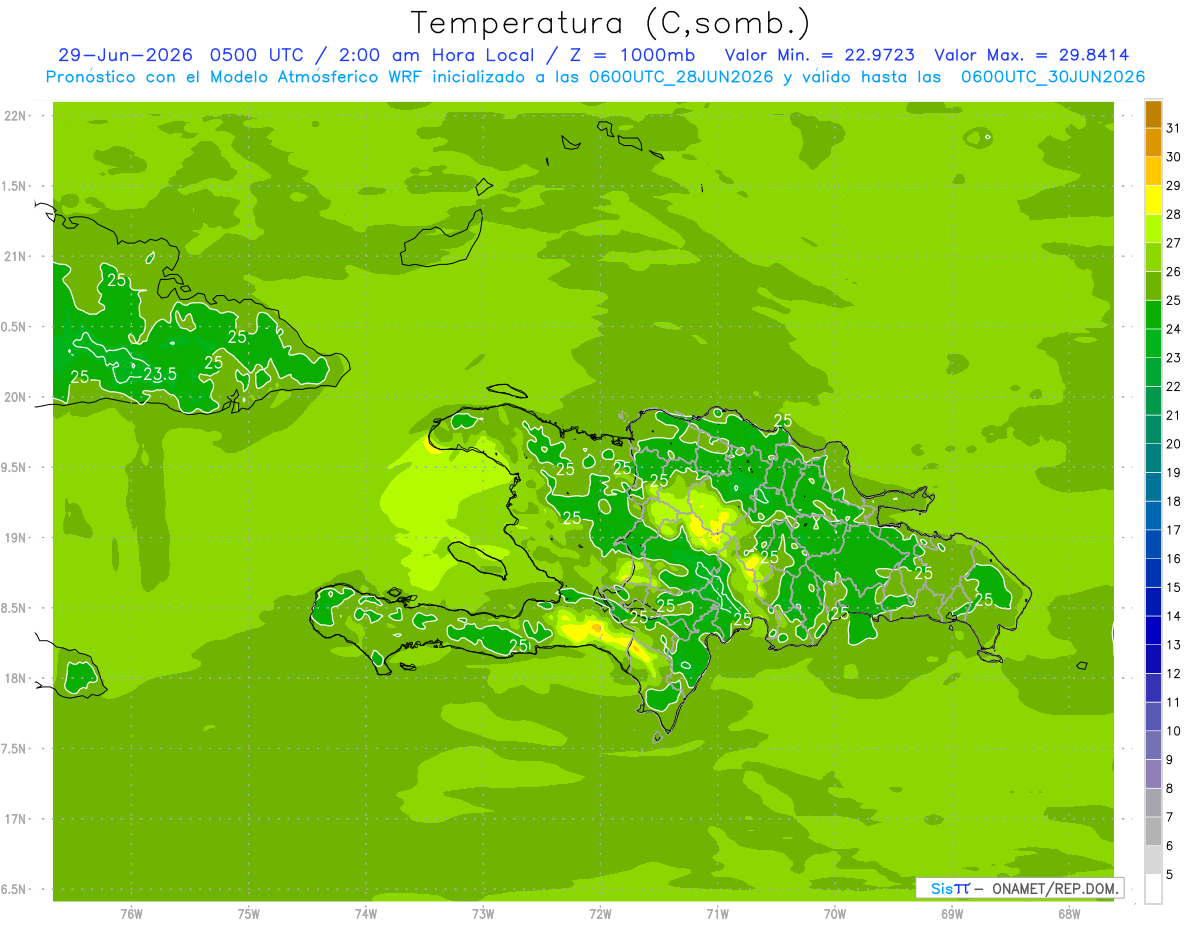Click color scale label "28"
Screen dimensions: 1200x927
(x=1174, y=214)
